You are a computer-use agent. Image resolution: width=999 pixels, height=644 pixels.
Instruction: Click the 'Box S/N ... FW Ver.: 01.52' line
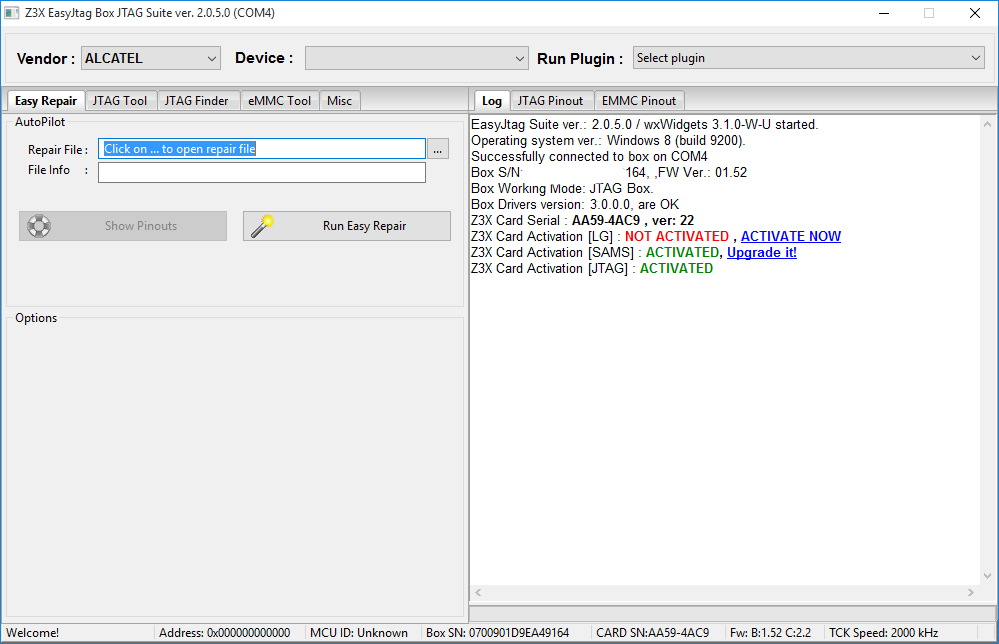(609, 173)
